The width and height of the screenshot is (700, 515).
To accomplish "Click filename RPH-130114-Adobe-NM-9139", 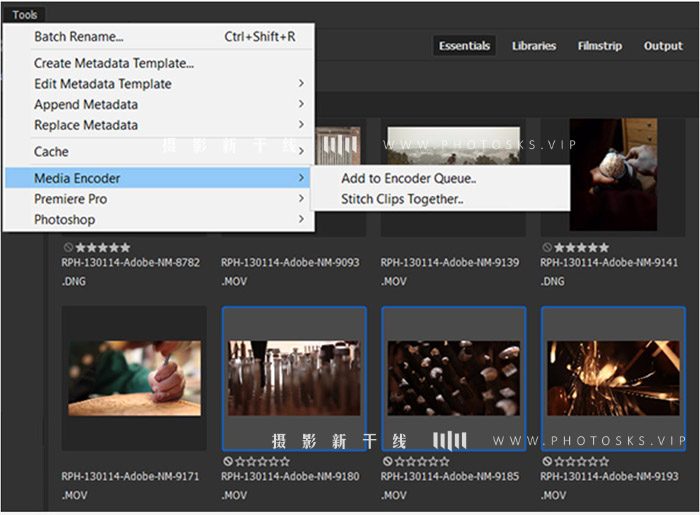I will click(450, 262).
